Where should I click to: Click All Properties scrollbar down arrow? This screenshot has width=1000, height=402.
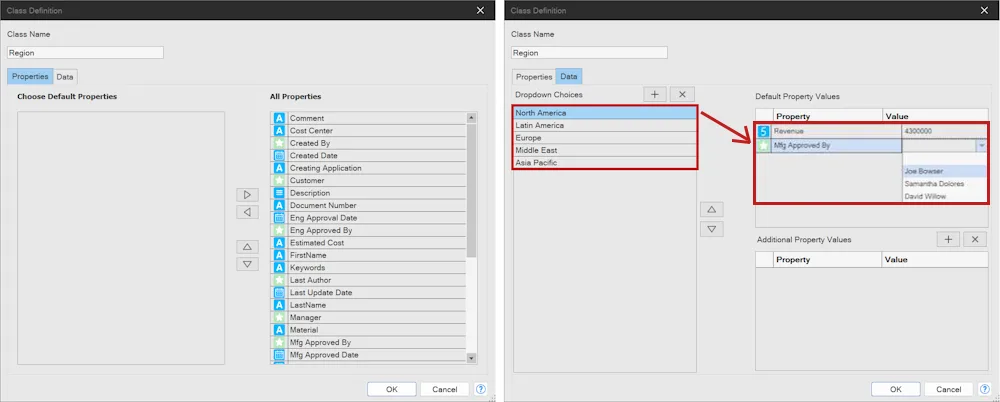(x=471, y=358)
